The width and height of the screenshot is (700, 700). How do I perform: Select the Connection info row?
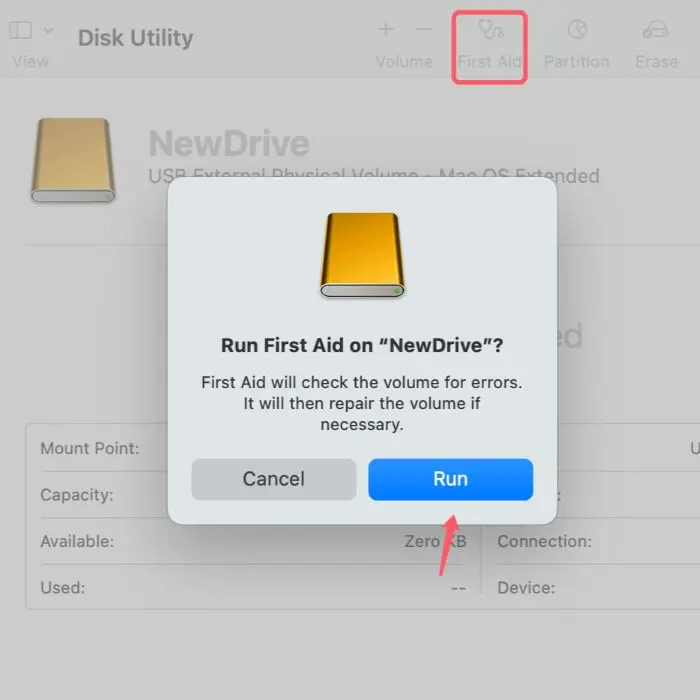click(x=544, y=541)
